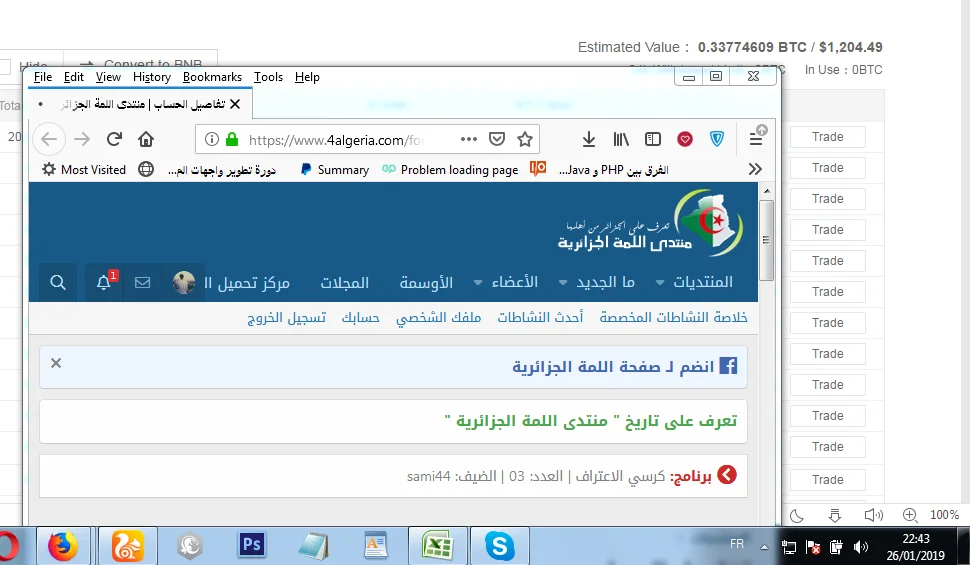Expand the hidden bookmarks toolbar overflow
Screen dimensions: 970x565
[x=755, y=170]
